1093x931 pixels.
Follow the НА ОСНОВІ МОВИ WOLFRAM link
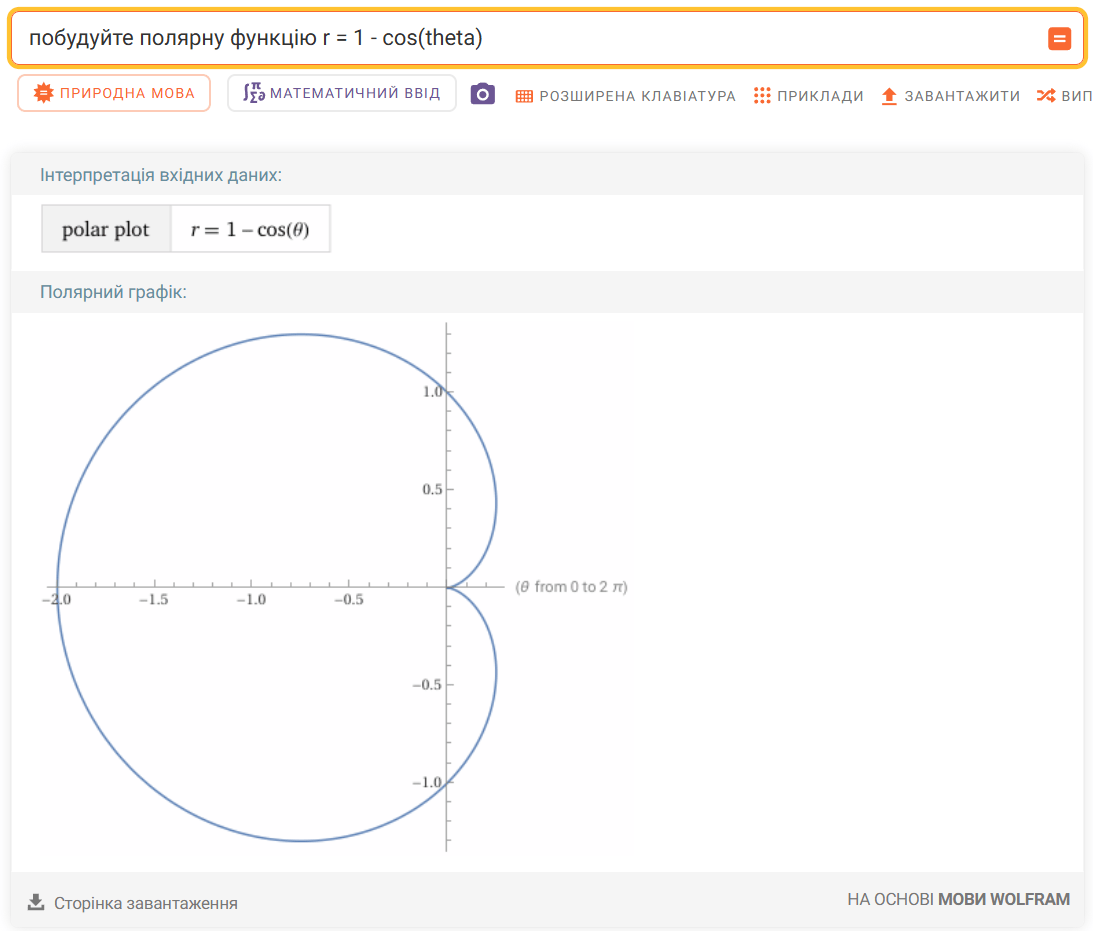point(958,899)
